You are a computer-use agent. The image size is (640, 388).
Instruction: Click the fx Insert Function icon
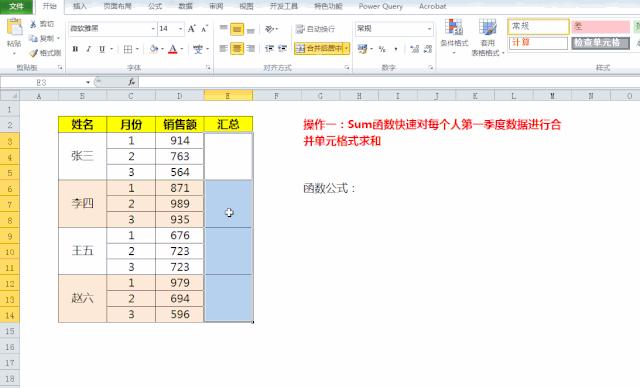[131, 82]
